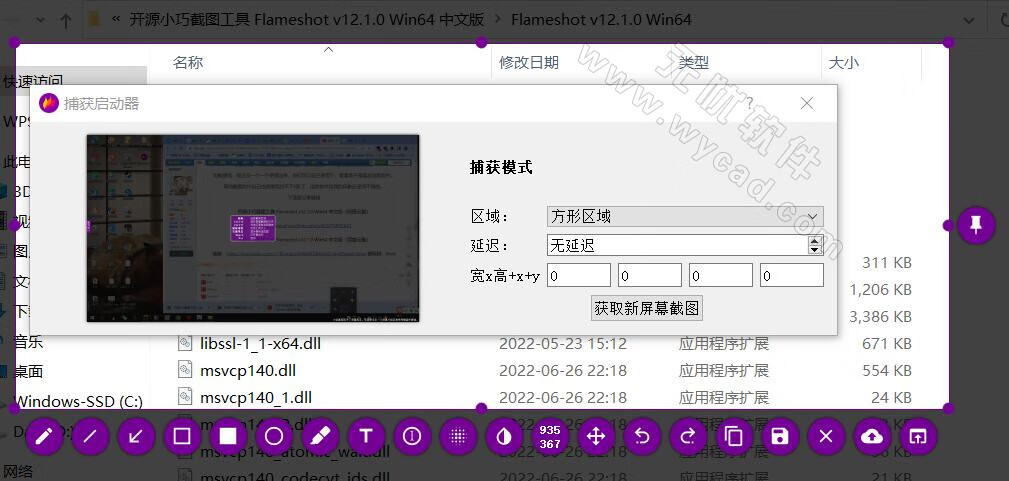Select the straight Line tool

[x=90, y=436]
